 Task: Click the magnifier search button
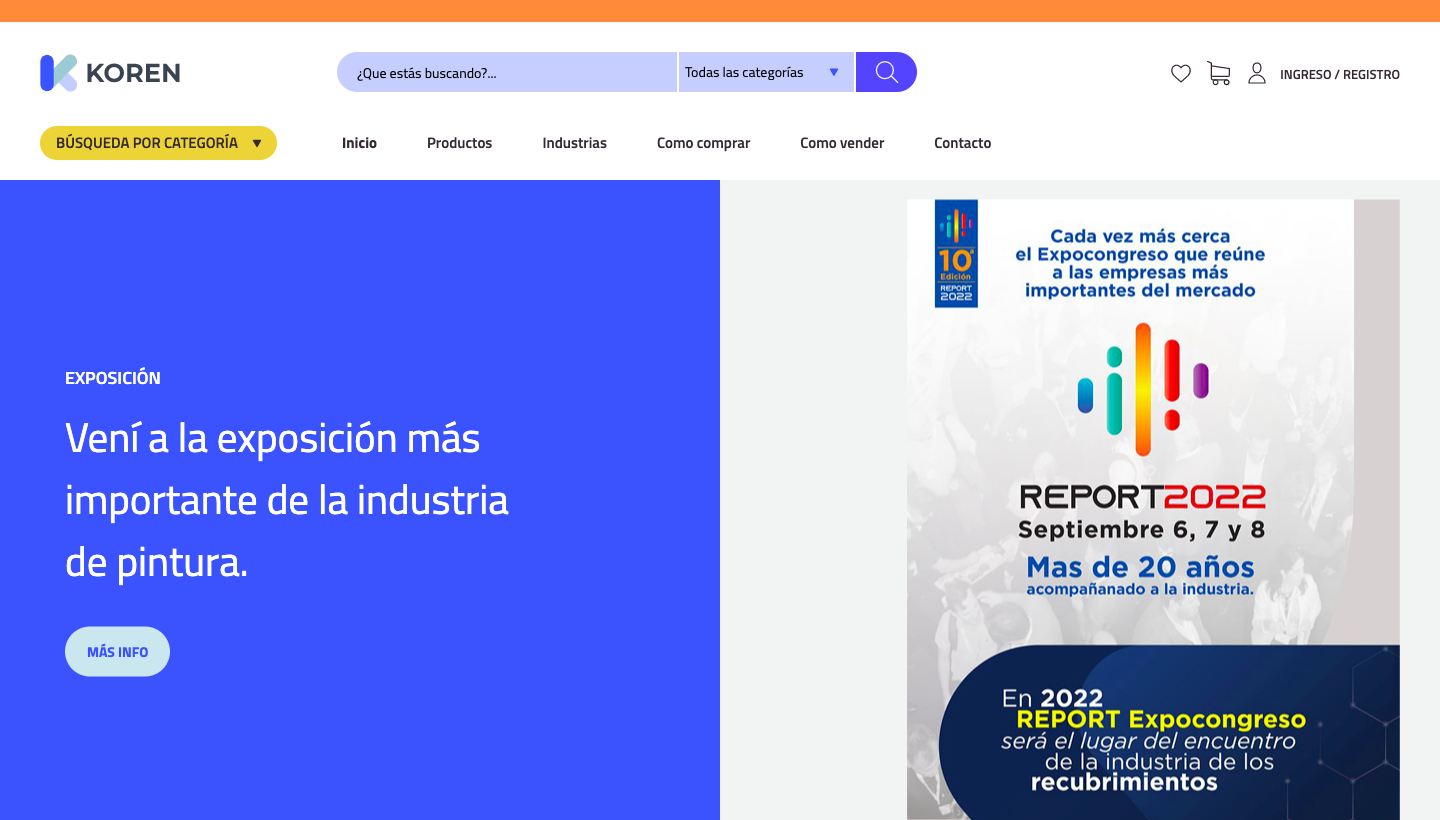(886, 72)
